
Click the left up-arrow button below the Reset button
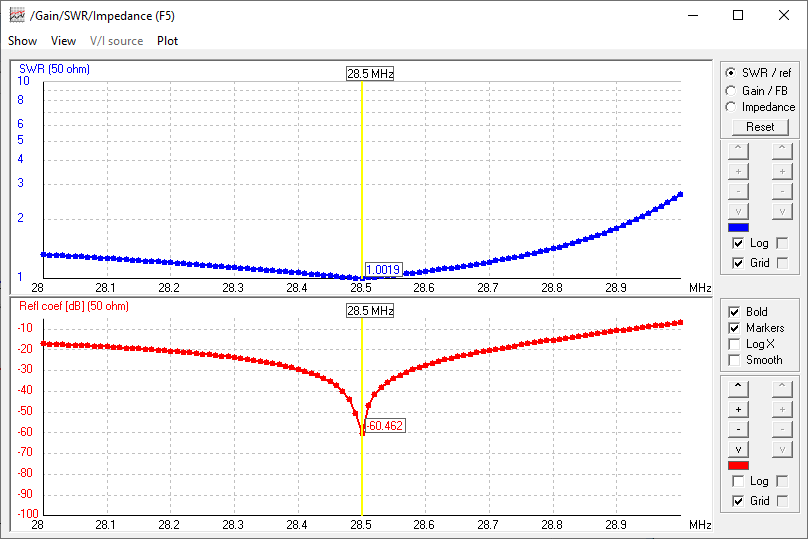(738, 150)
